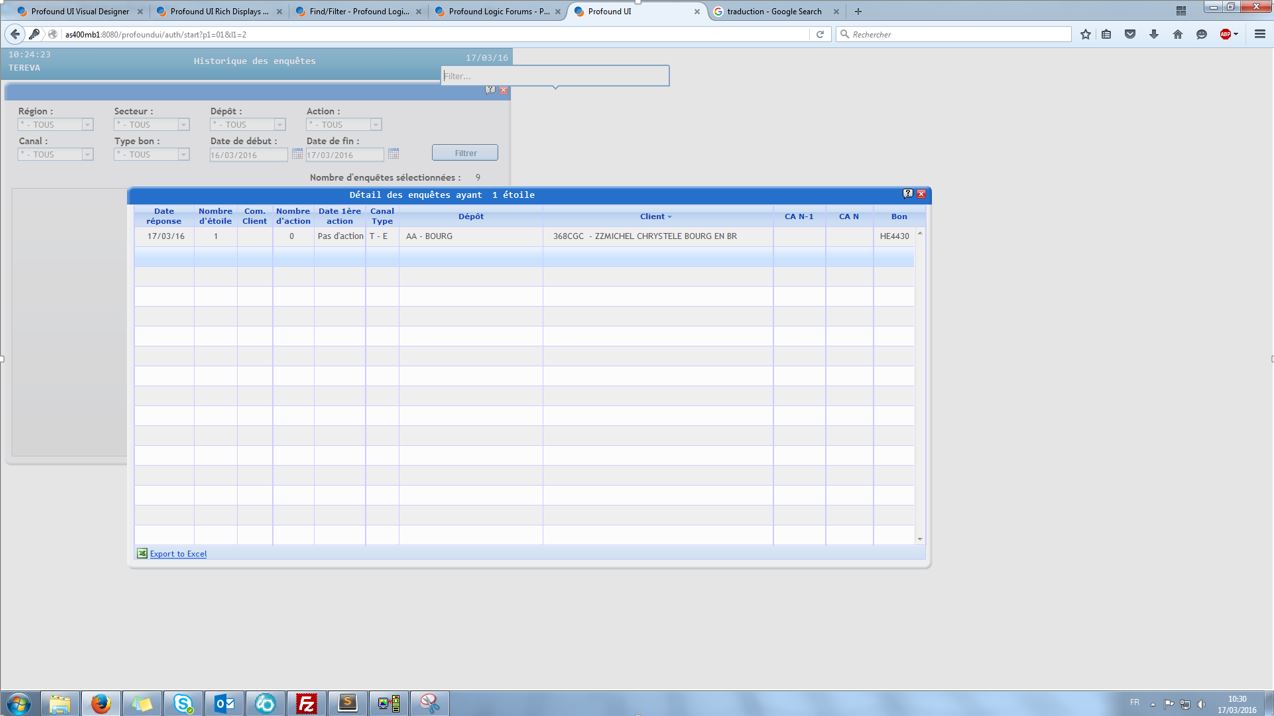Open Sublime Text from the taskbar
Viewport: 1274px width, 716px height.
347,703
